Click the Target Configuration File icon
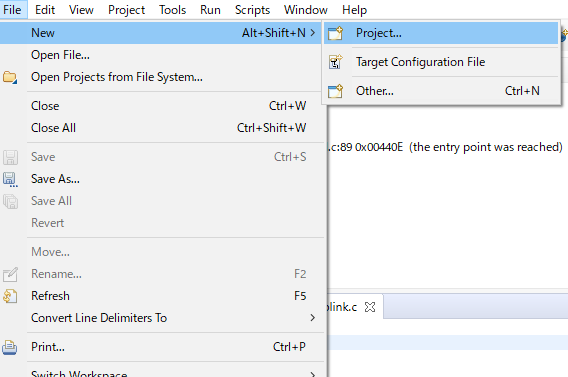Viewport: 568px width, 377px height. (x=335, y=62)
